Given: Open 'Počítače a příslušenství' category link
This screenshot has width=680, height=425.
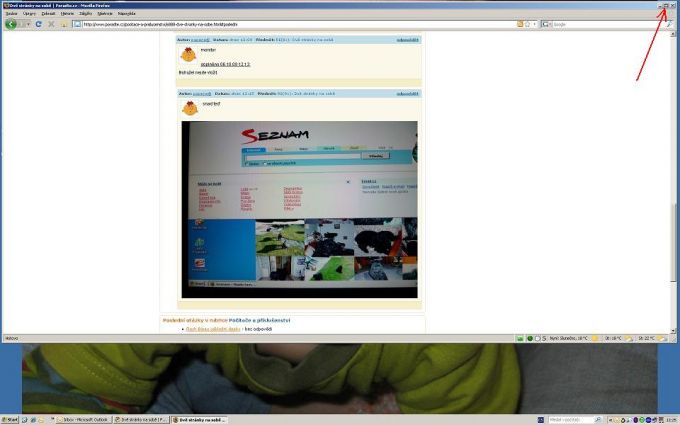Looking at the screenshot, I should pos(259,320).
